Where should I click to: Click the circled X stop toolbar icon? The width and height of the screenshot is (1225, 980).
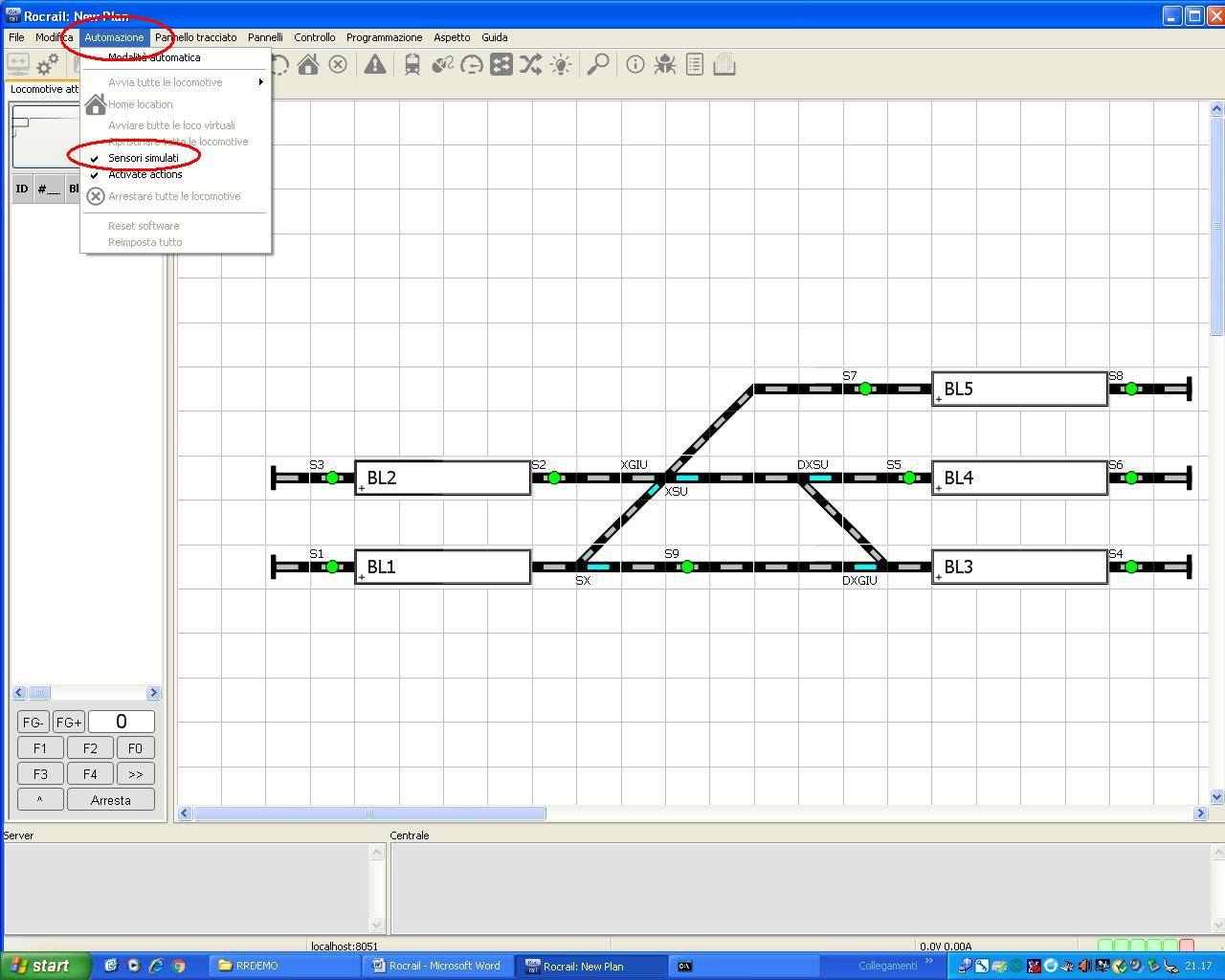coord(338,64)
